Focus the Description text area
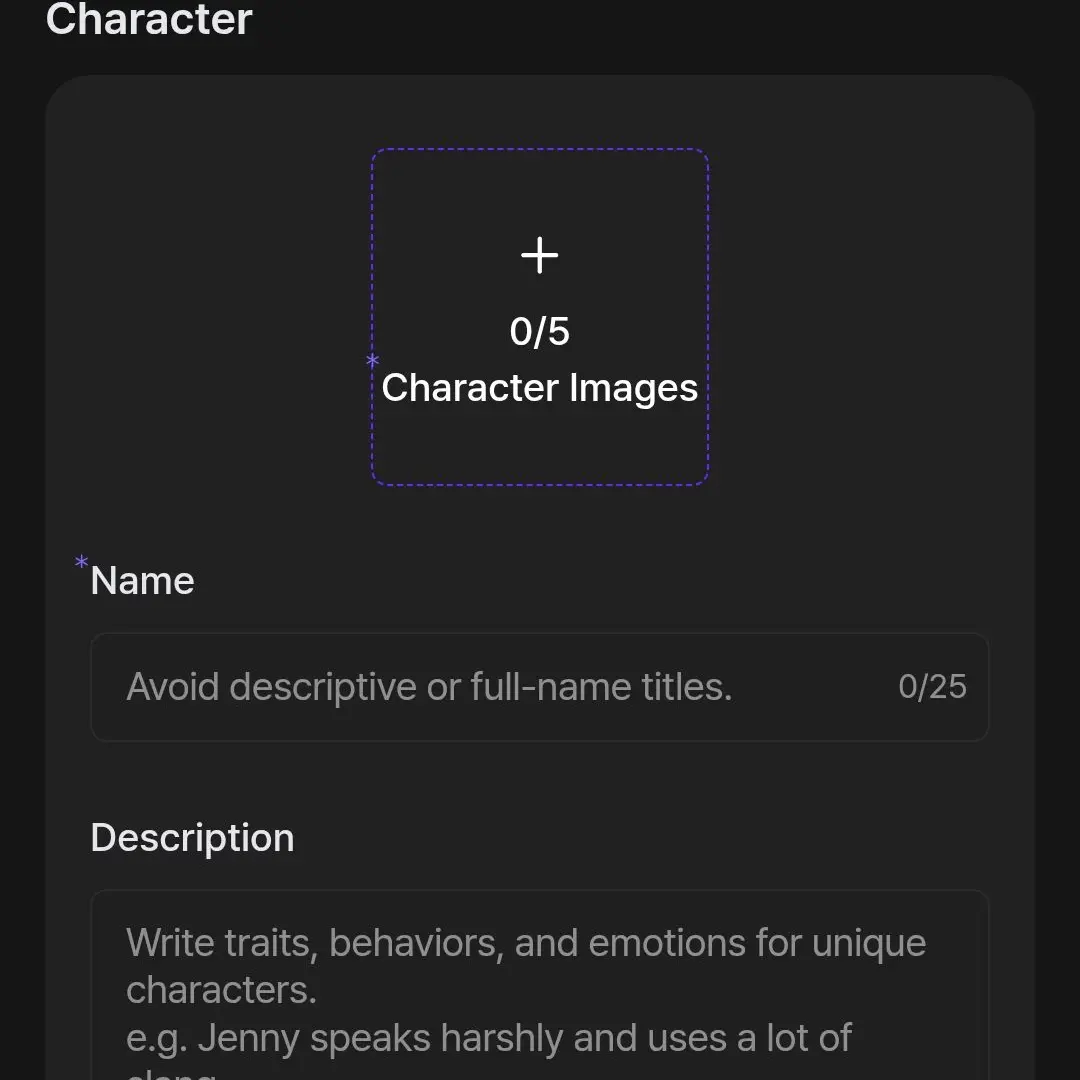 539,985
